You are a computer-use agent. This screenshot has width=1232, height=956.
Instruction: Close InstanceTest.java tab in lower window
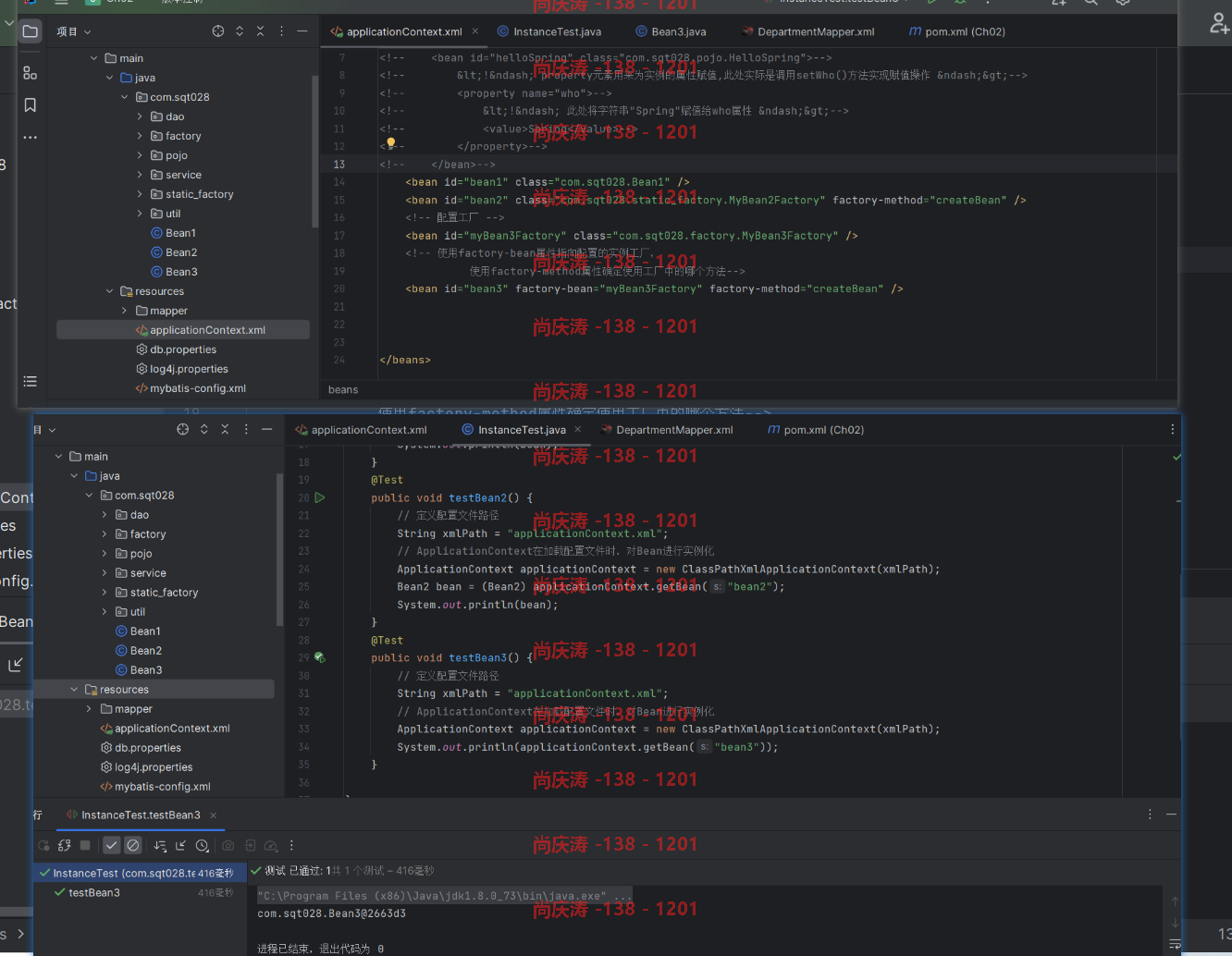pos(578,430)
